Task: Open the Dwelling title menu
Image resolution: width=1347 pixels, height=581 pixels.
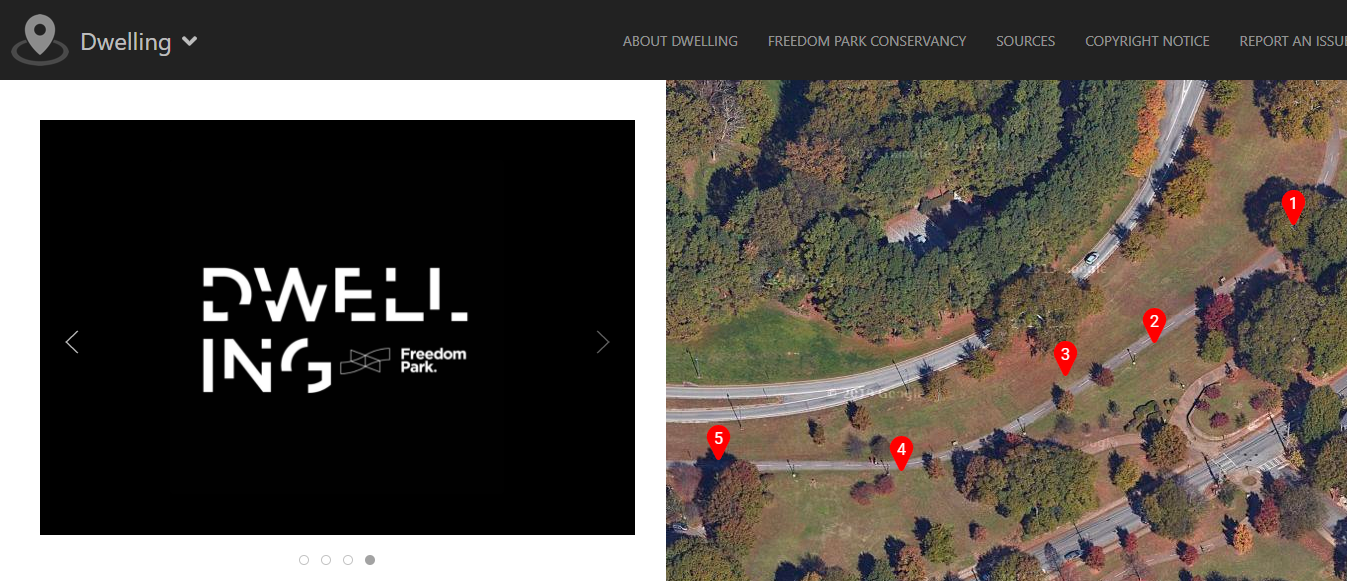Action: point(126,42)
